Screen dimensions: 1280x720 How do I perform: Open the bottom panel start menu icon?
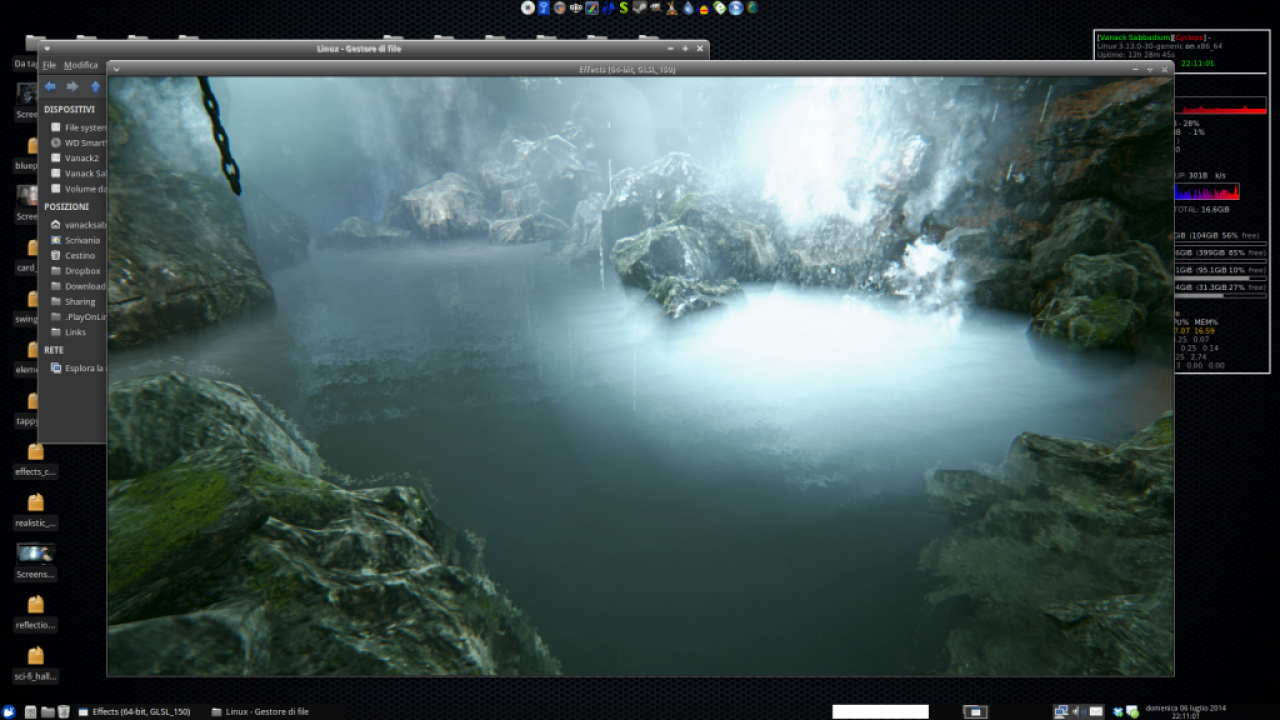tap(9, 712)
